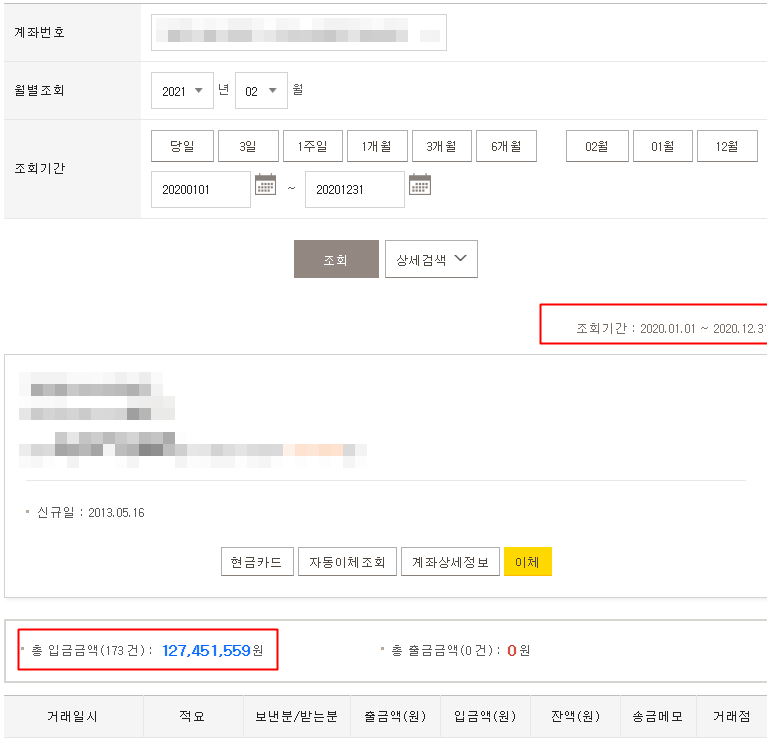This screenshot has width=767, height=738.
Task: Select the 1주일 period button
Action: [313, 146]
